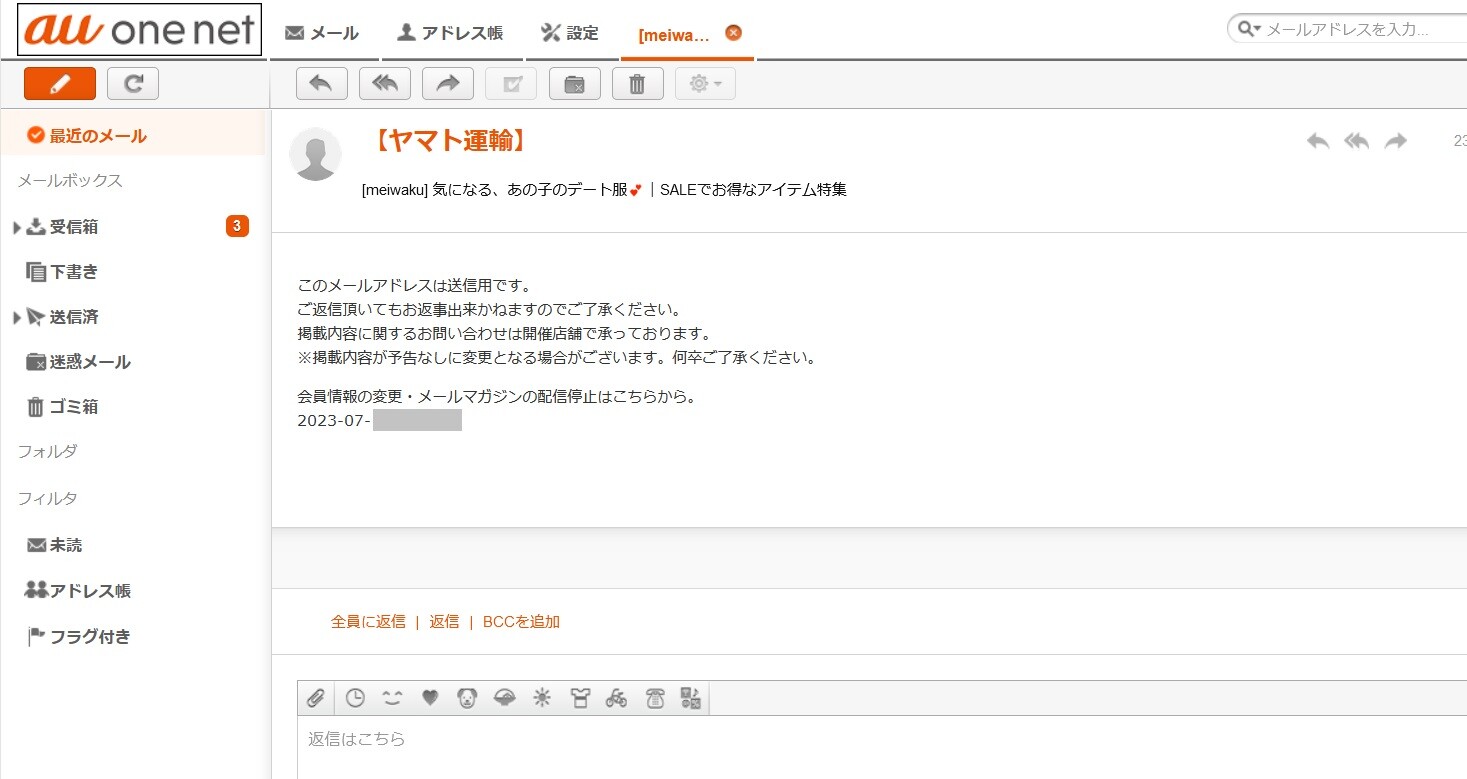Click the reply-all icon in message header

(1356, 142)
